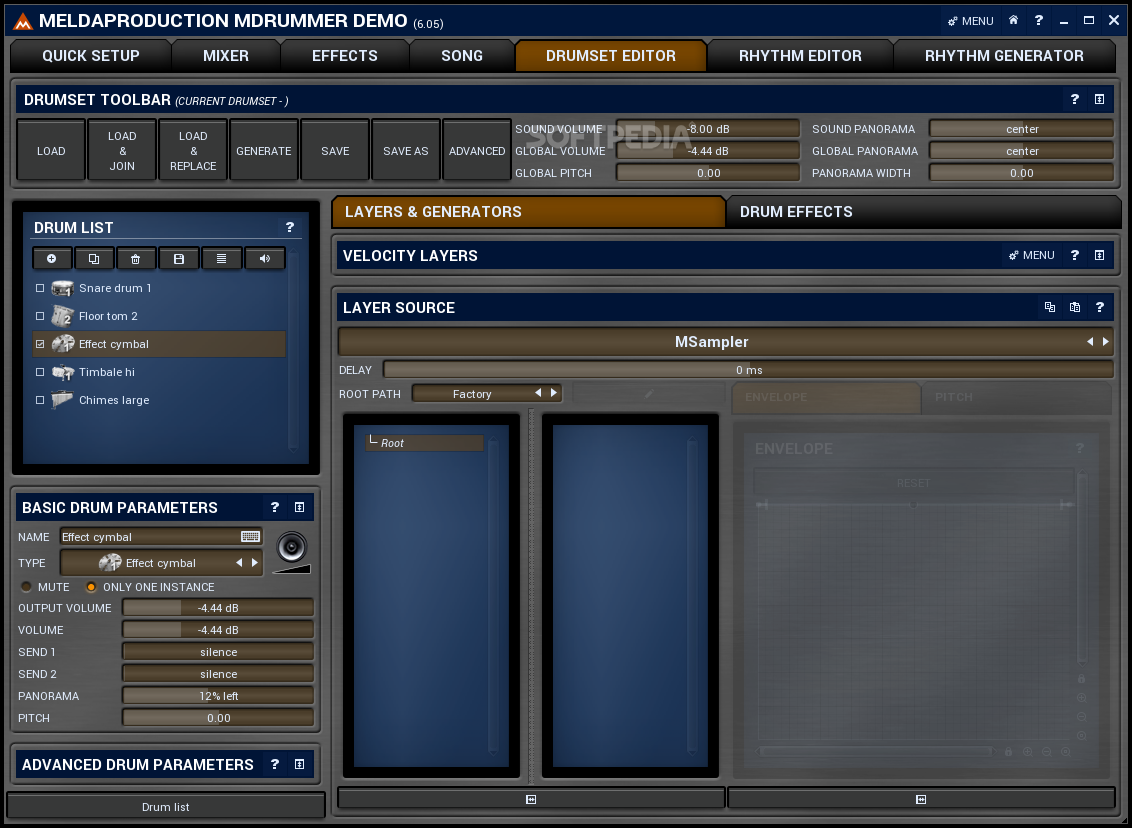Duplicate the selected drum in Drum List

tap(94, 258)
